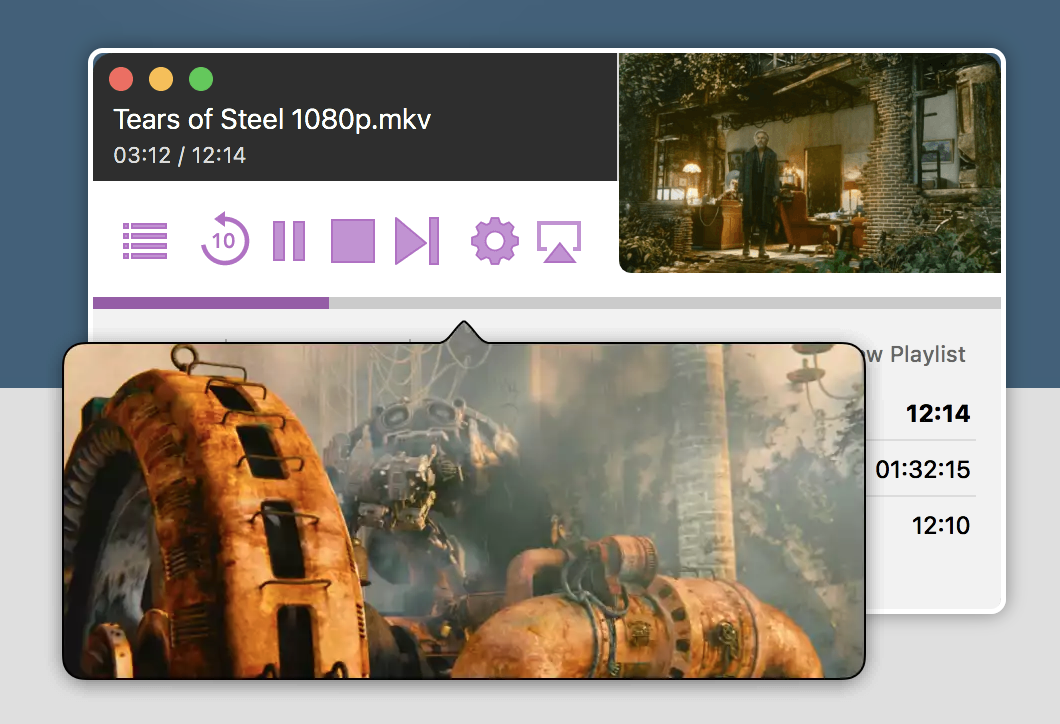This screenshot has height=724, width=1060.
Task: Click the purple playback progress bar
Action: coord(211,303)
